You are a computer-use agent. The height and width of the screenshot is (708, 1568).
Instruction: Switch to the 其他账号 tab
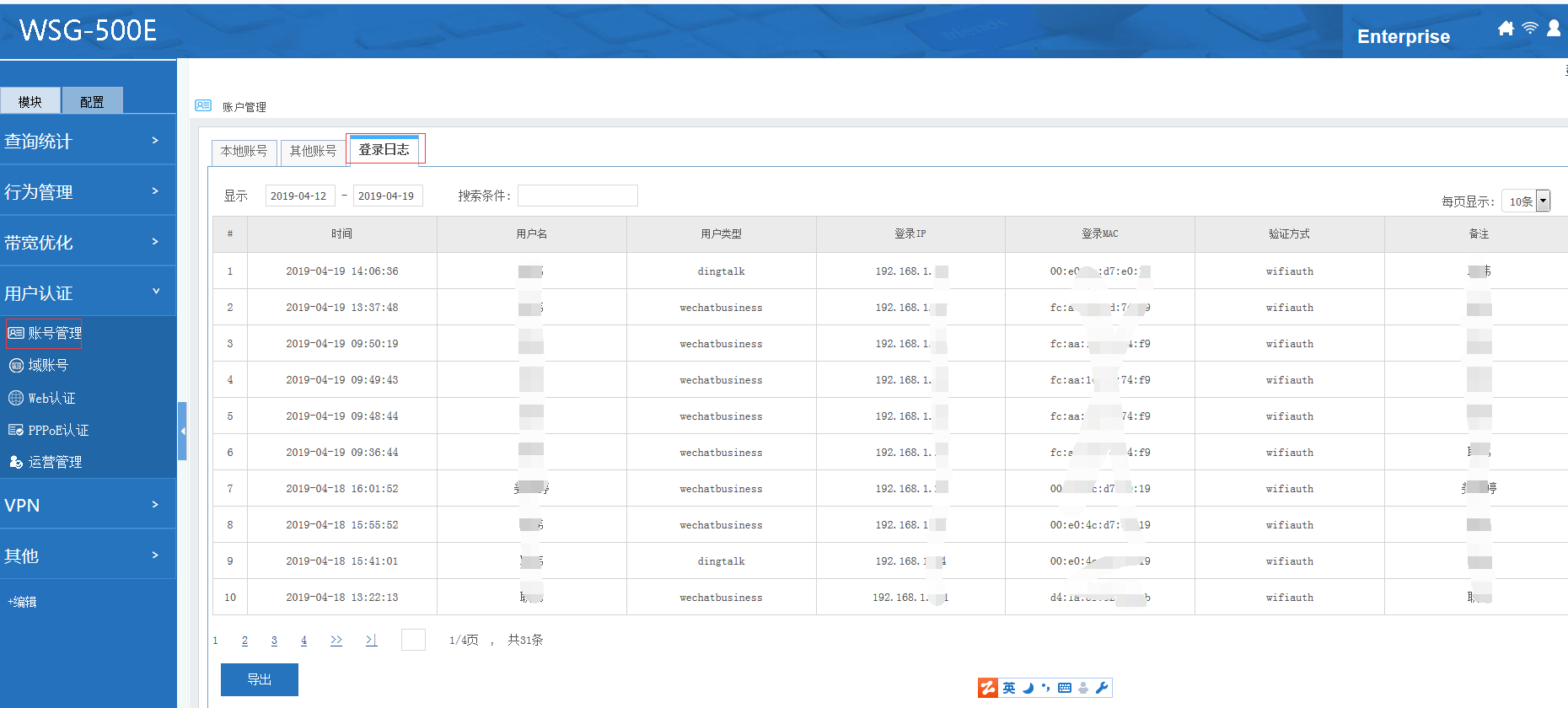click(x=313, y=151)
